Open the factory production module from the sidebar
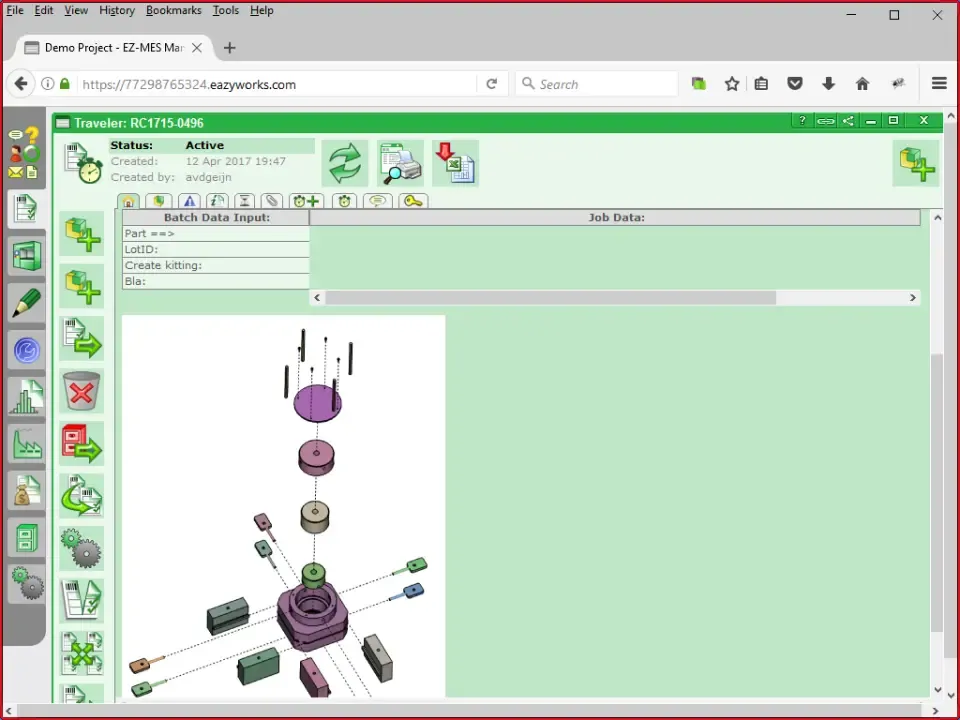 [25, 443]
